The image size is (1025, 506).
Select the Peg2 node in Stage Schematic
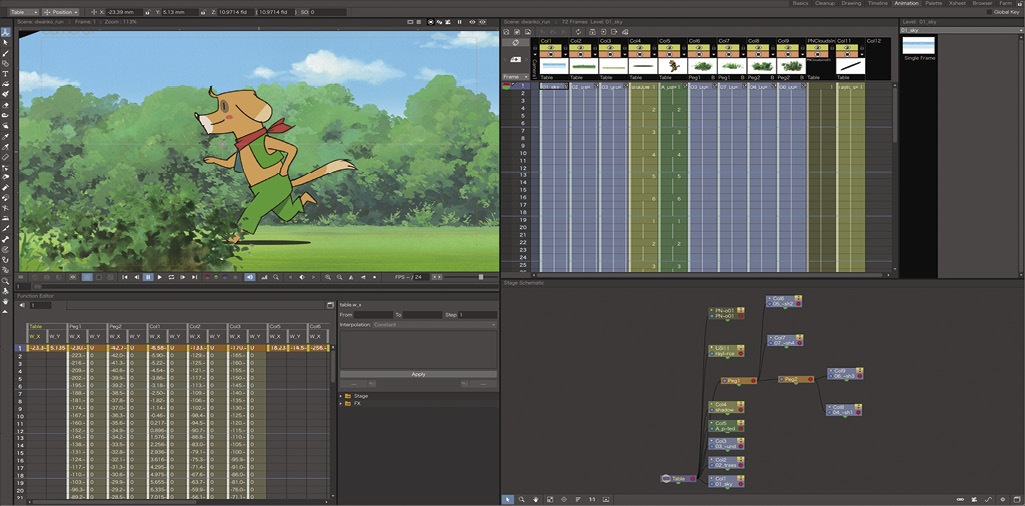796,379
